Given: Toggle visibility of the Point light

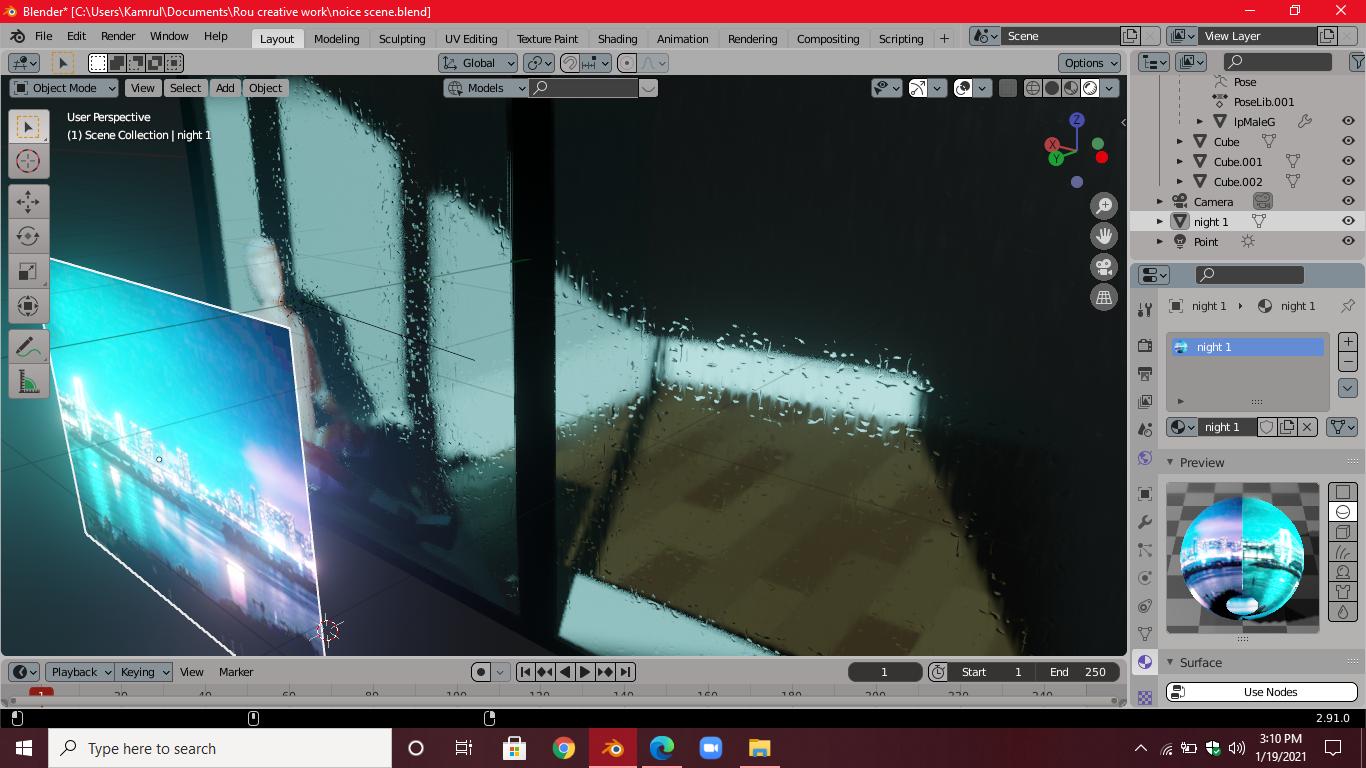Looking at the screenshot, I should coord(1348,242).
